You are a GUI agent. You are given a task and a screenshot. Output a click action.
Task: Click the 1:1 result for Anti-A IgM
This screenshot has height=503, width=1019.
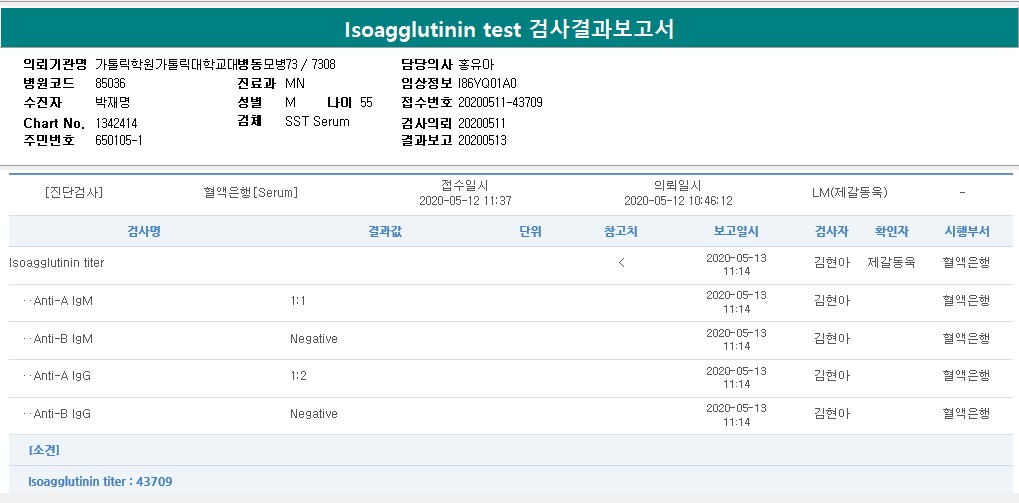click(297, 301)
